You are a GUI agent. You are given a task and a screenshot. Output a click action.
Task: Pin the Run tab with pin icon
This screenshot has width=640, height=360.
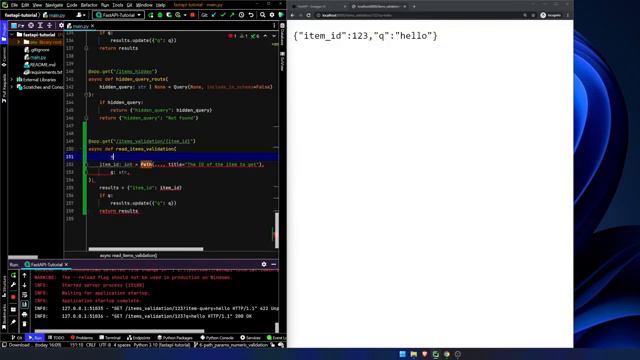point(13,322)
